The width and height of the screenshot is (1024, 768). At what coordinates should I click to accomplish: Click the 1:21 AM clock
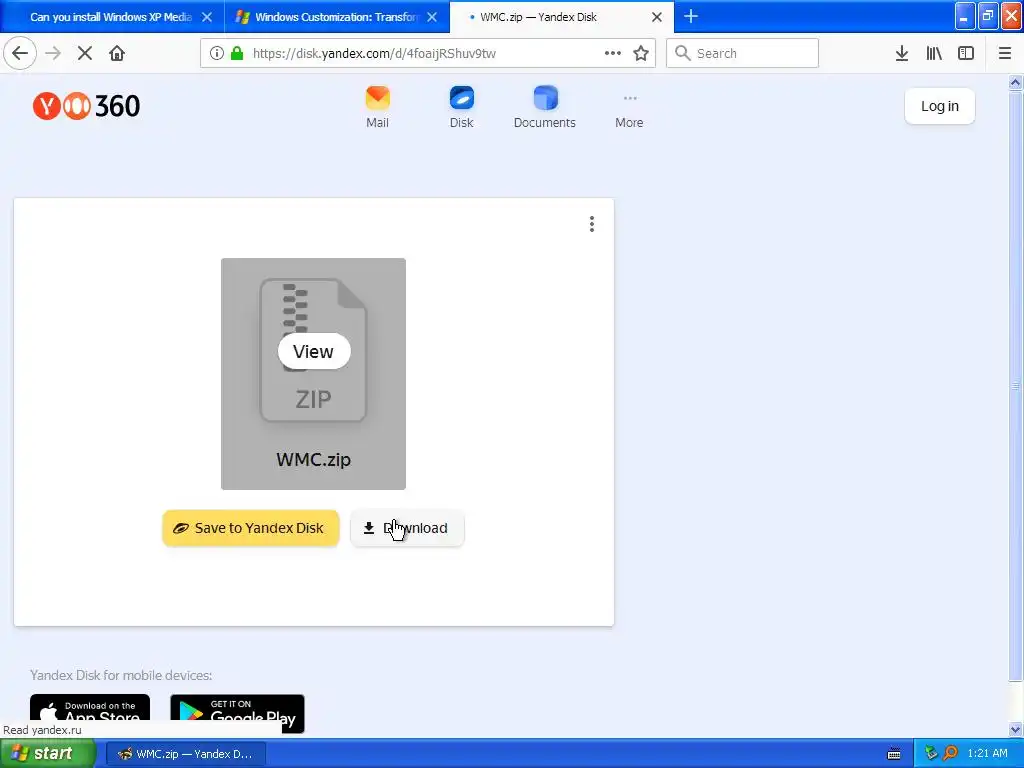[987, 754]
